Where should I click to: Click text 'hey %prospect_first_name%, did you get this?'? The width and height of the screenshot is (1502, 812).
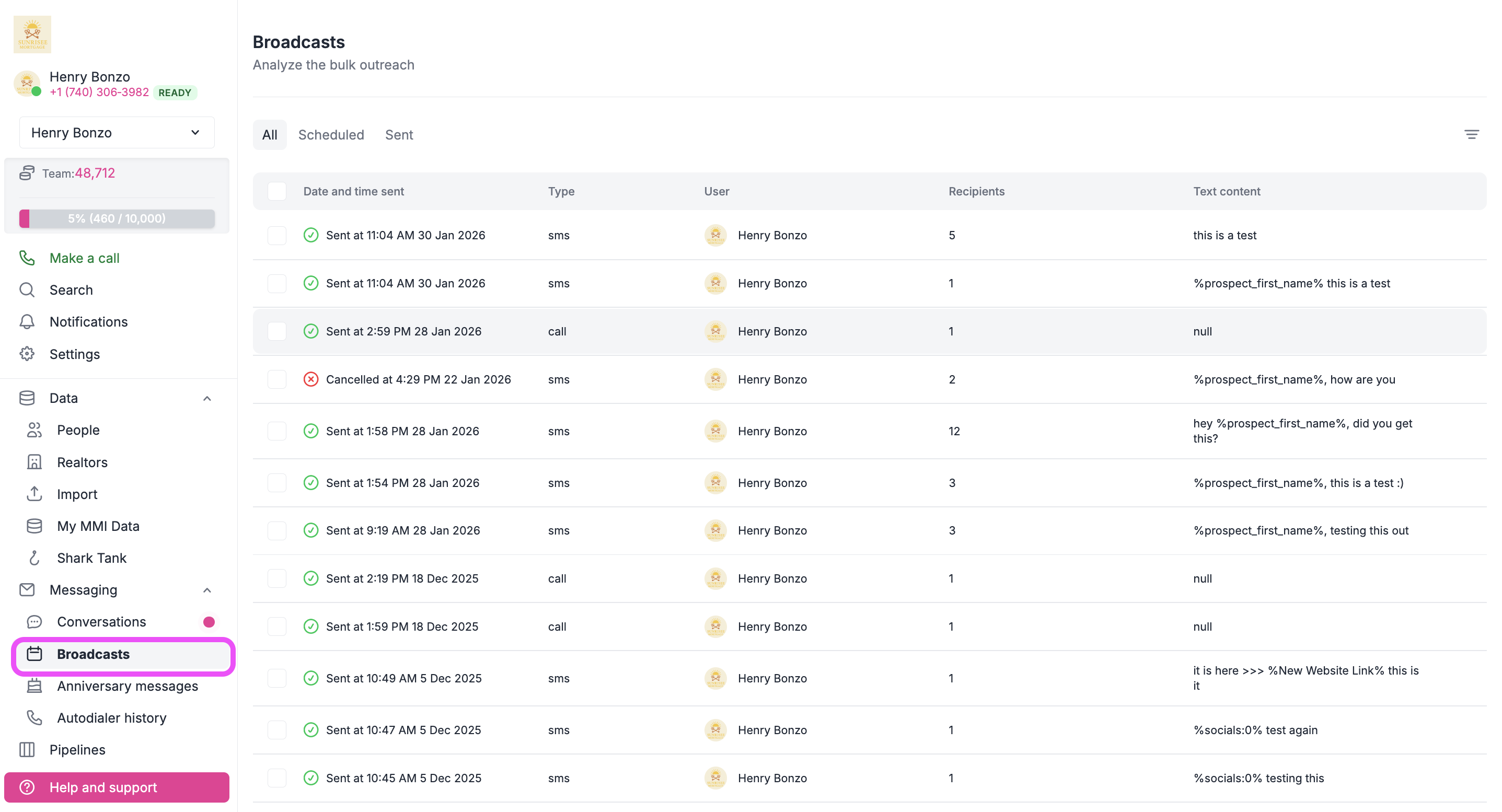pyautogui.click(x=1302, y=432)
